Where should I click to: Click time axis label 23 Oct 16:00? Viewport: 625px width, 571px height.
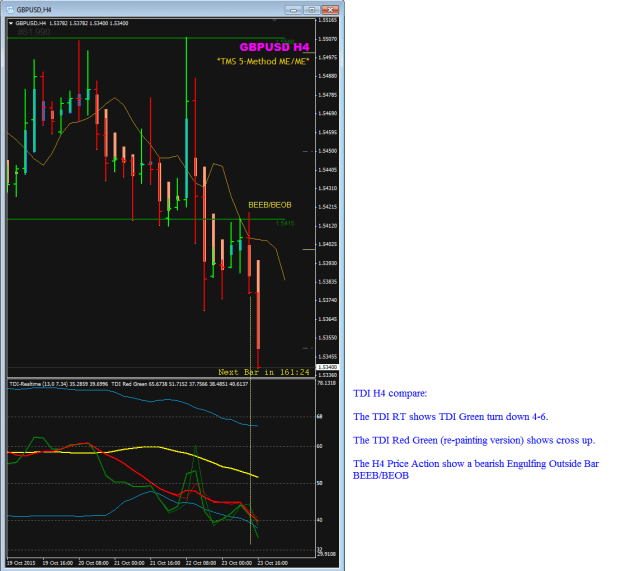pos(273,563)
